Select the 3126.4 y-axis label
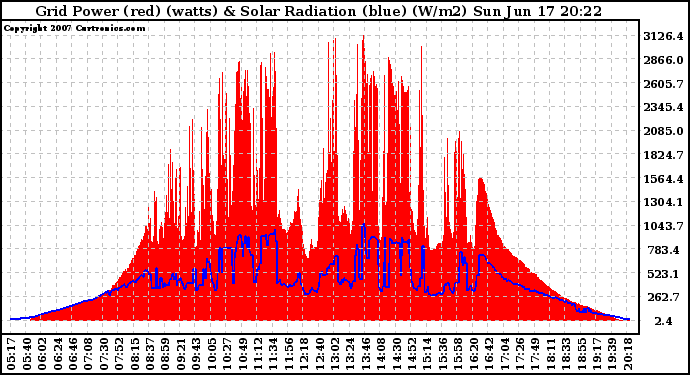Image resolution: width=690 pixels, height=375 pixels. (x=663, y=36)
